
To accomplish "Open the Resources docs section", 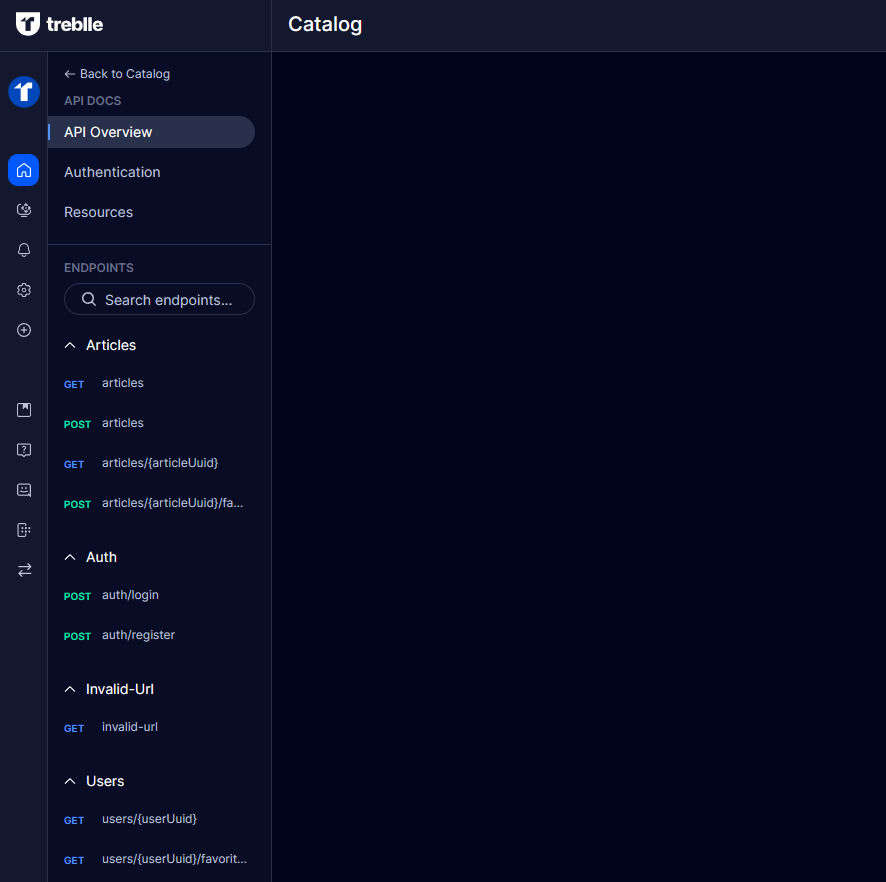I will 98,212.
